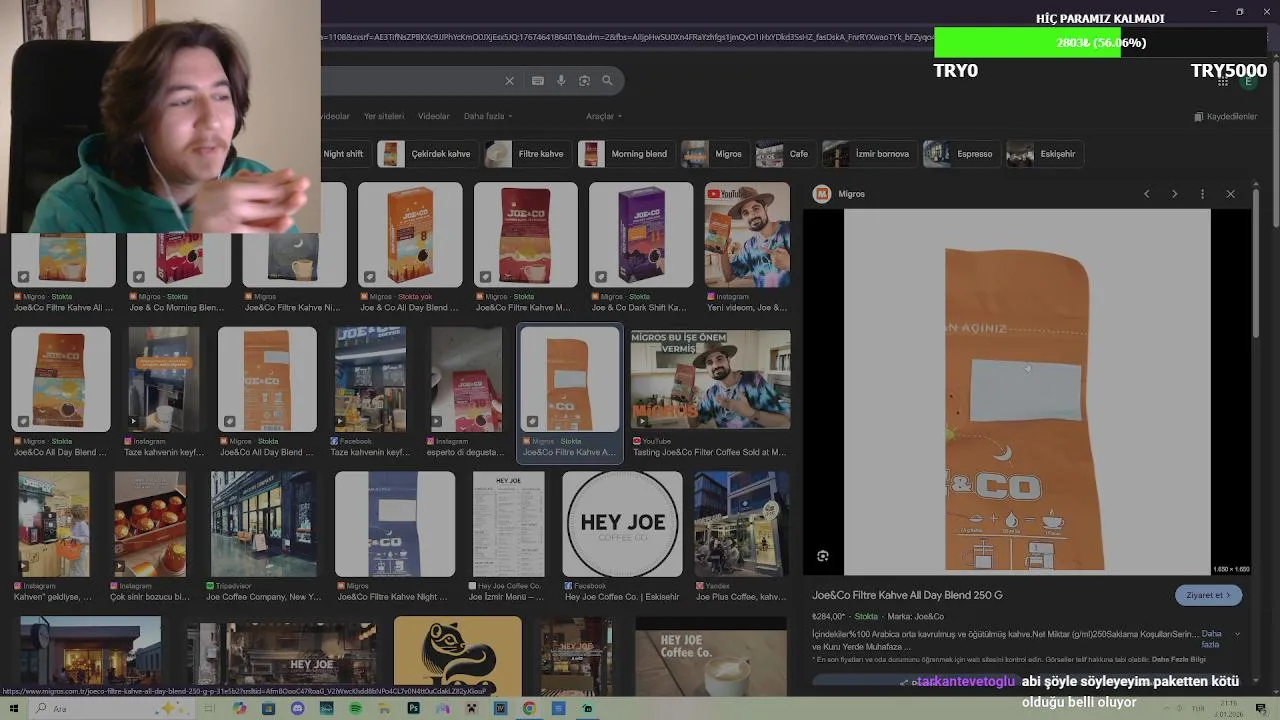Image resolution: width=1280 pixels, height=720 pixels.
Task: Open the three-dot menu in preview panel
Action: (1202, 194)
